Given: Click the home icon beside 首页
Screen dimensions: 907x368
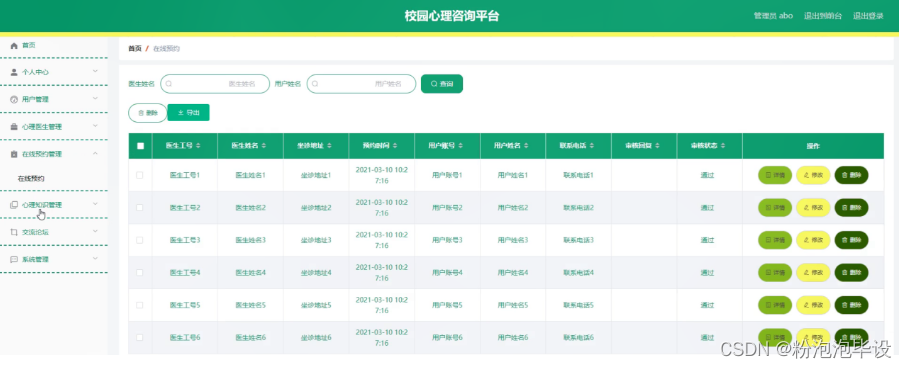Looking at the screenshot, I should pyautogui.click(x=14, y=45).
